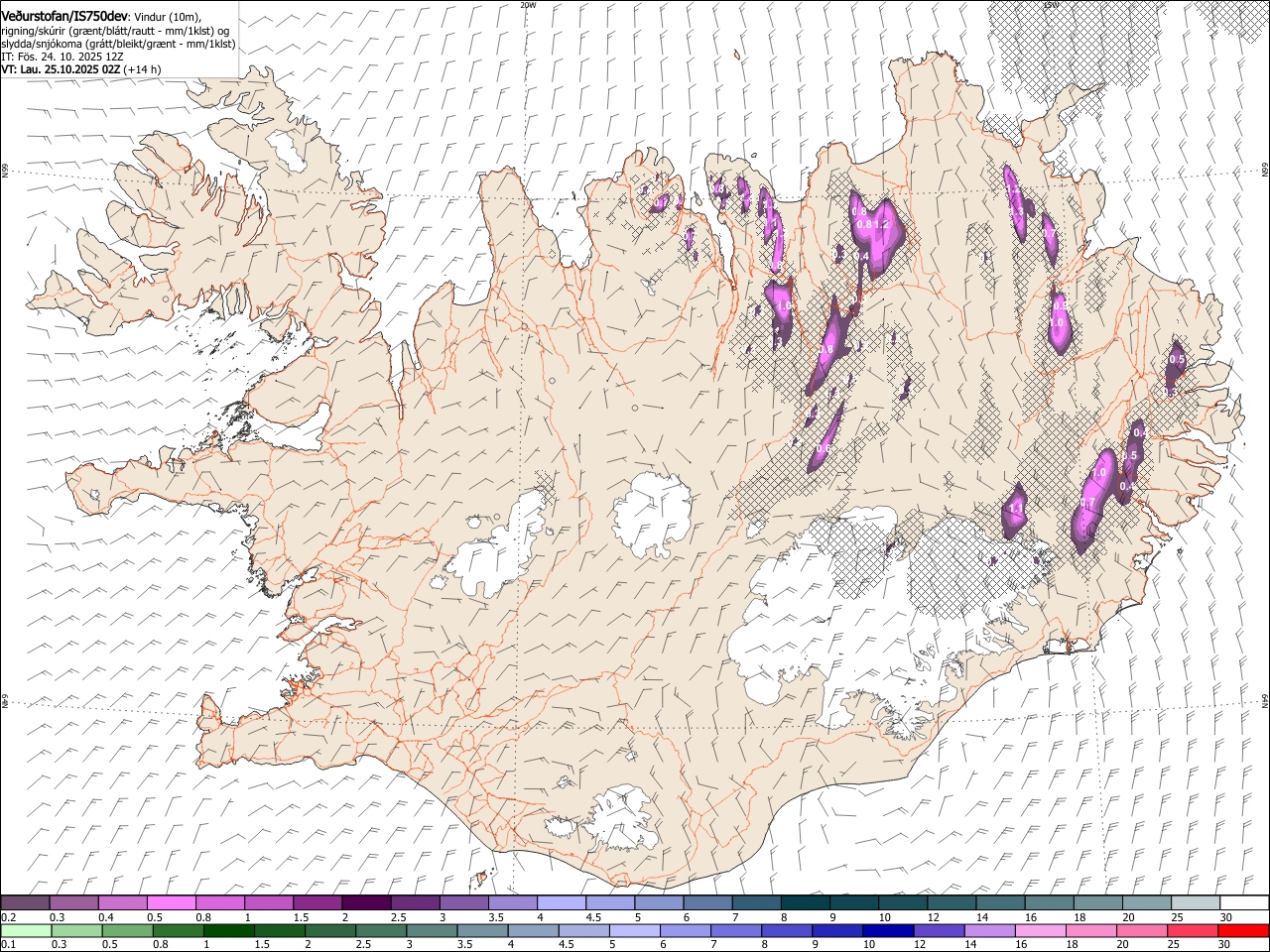Click the white Mýrdalsjökull glacier near the south coast
1270x952 pixels.
tap(623, 819)
